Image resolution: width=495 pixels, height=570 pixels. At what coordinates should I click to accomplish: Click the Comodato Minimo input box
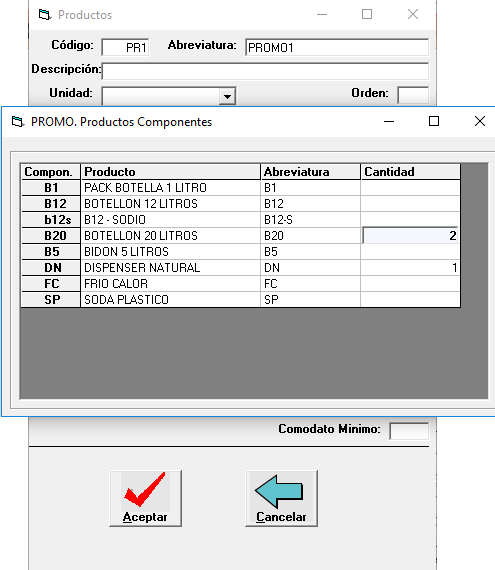coord(409,431)
